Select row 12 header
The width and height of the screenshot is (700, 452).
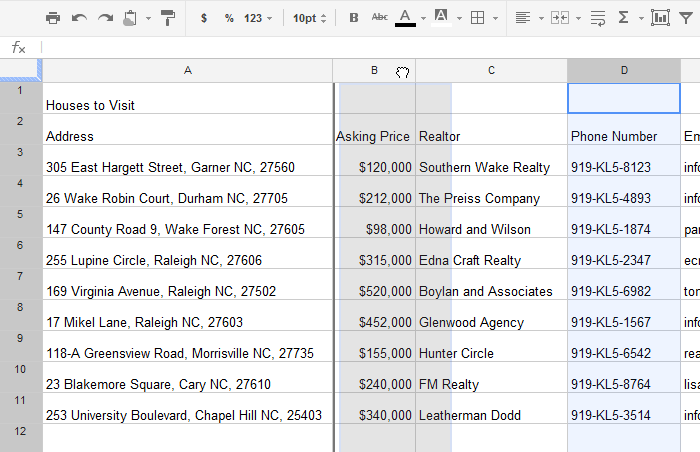coord(21,438)
